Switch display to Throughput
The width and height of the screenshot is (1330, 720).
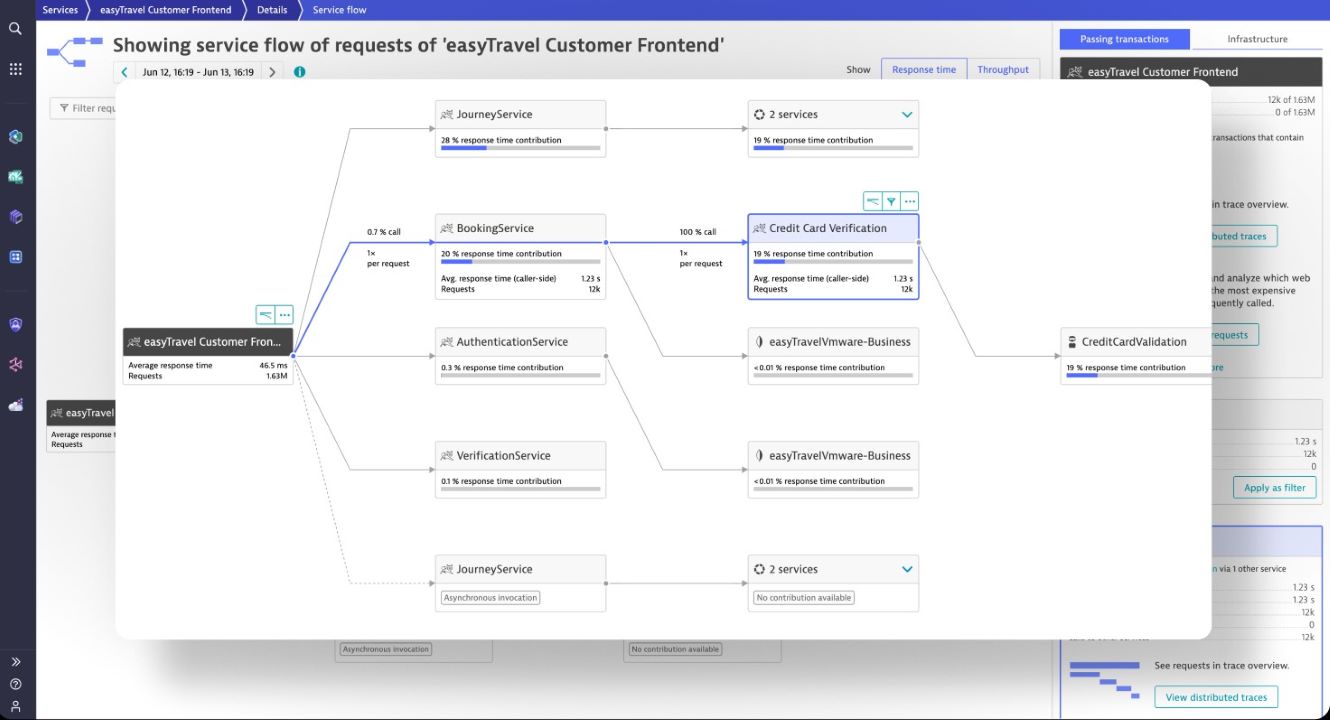tap(1003, 70)
